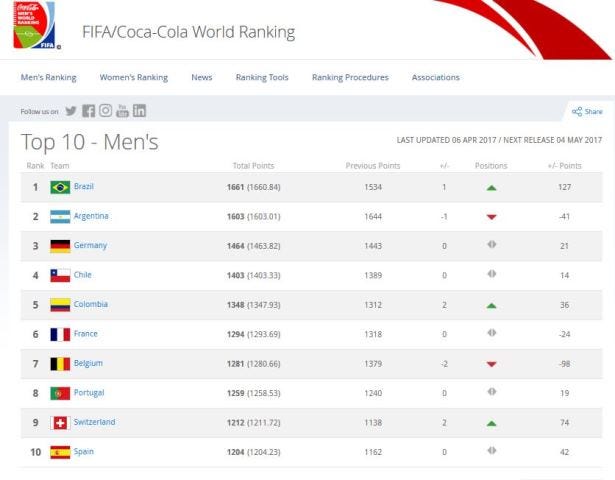615x480 pixels.
Task: Click the Argentina flag icon
Action: click(x=60, y=216)
